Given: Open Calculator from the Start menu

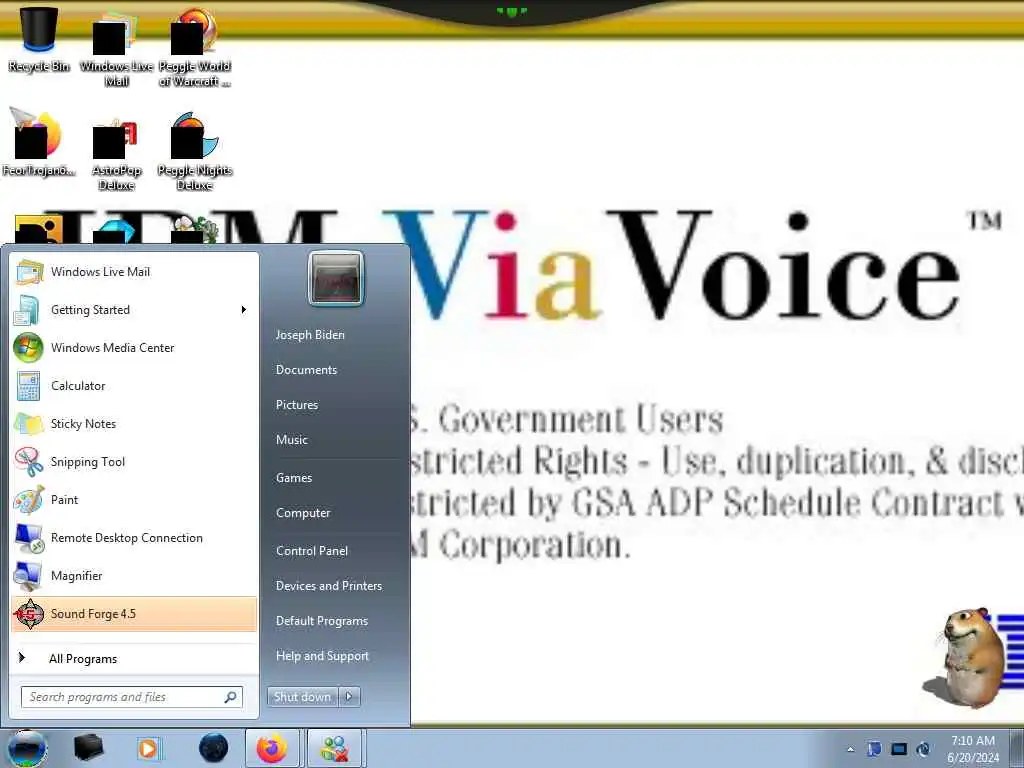Looking at the screenshot, I should point(134,385).
